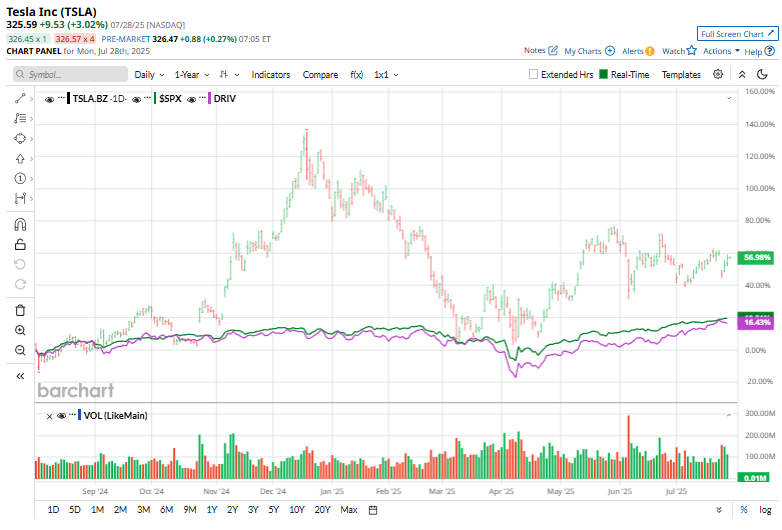Select the 6M time range
The image size is (782, 530).
tap(167, 510)
